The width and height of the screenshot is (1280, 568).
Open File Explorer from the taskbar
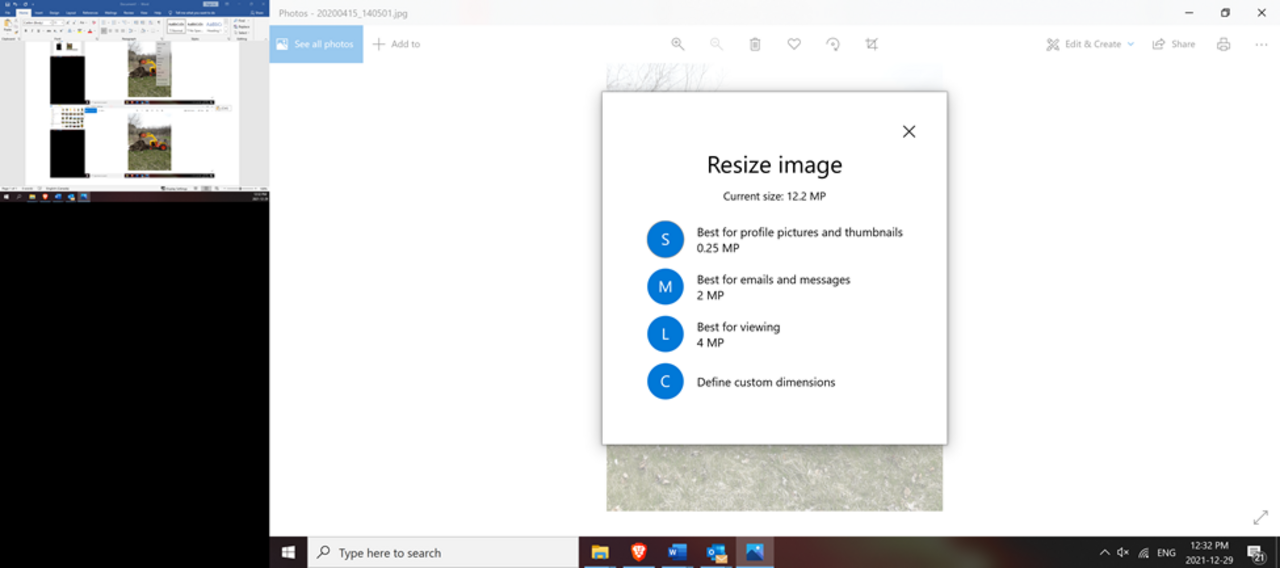pos(600,552)
